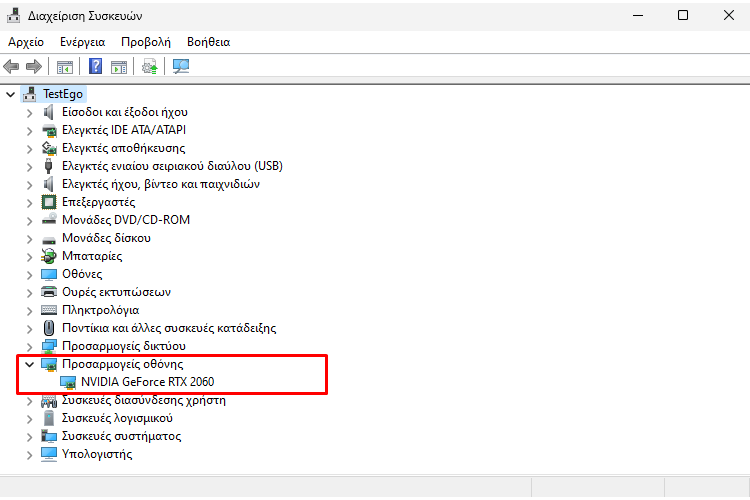Click the icon for Συσκευές λογισμικού
The height and width of the screenshot is (500, 750).
coord(49,418)
